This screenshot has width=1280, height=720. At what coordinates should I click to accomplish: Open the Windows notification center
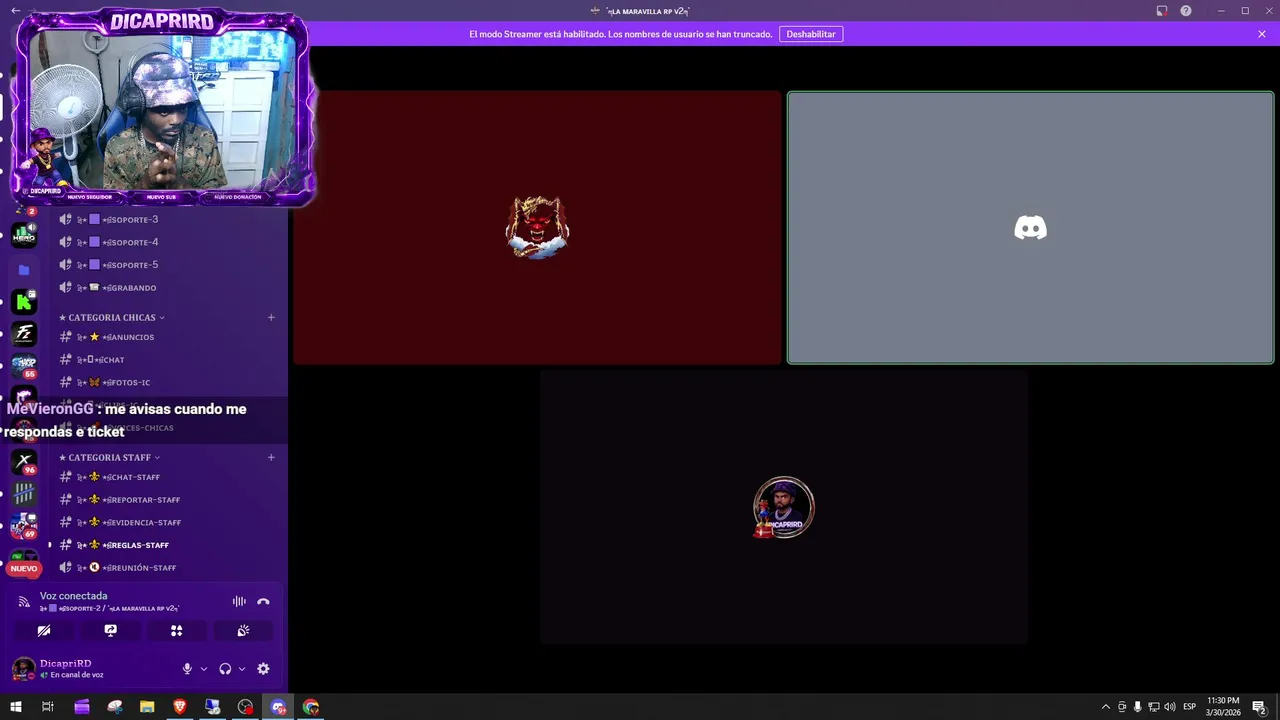pyautogui.click(x=1260, y=707)
